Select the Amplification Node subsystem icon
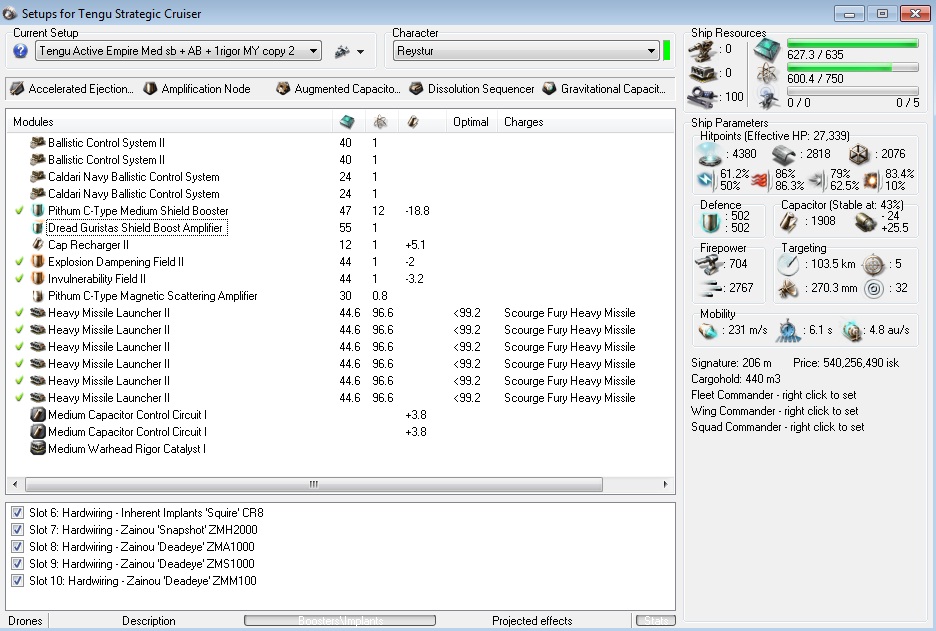 tap(150, 89)
